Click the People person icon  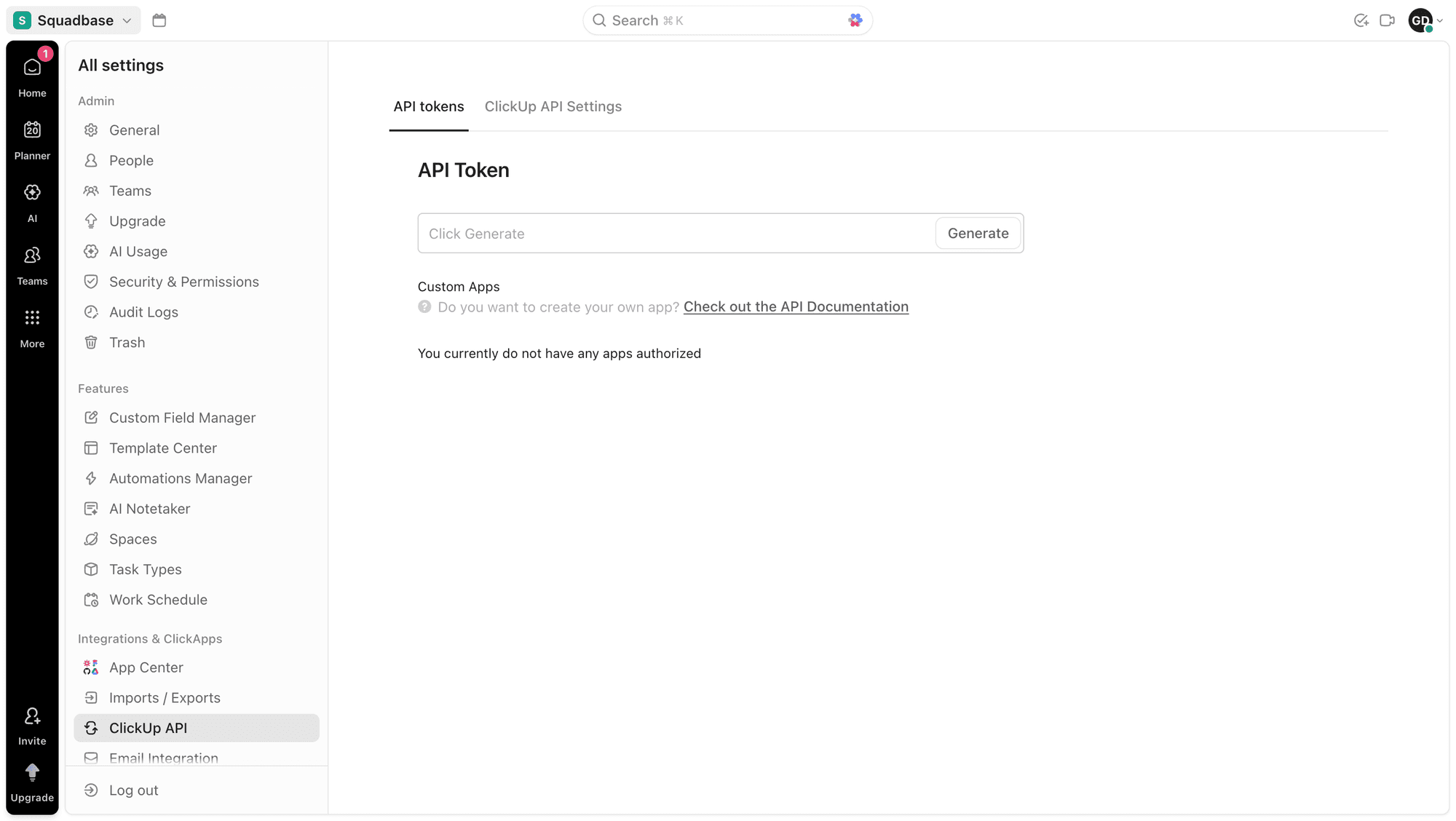pyautogui.click(x=91, y=161)
